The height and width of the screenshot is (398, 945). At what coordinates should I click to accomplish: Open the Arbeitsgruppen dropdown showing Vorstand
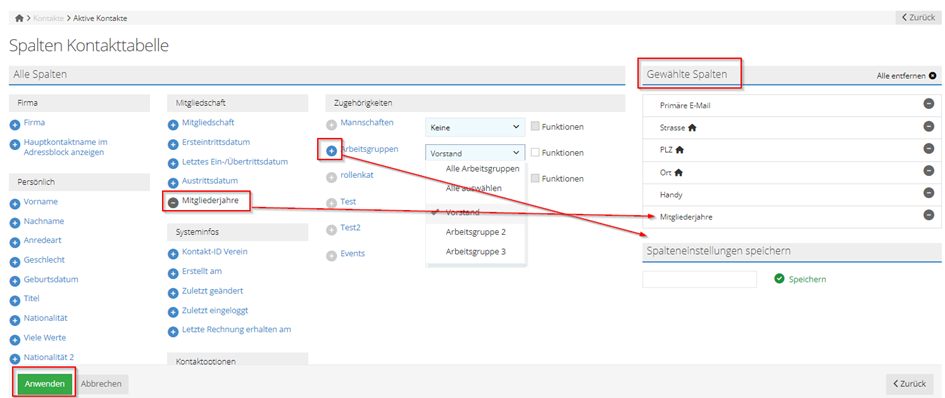(475, 153)
